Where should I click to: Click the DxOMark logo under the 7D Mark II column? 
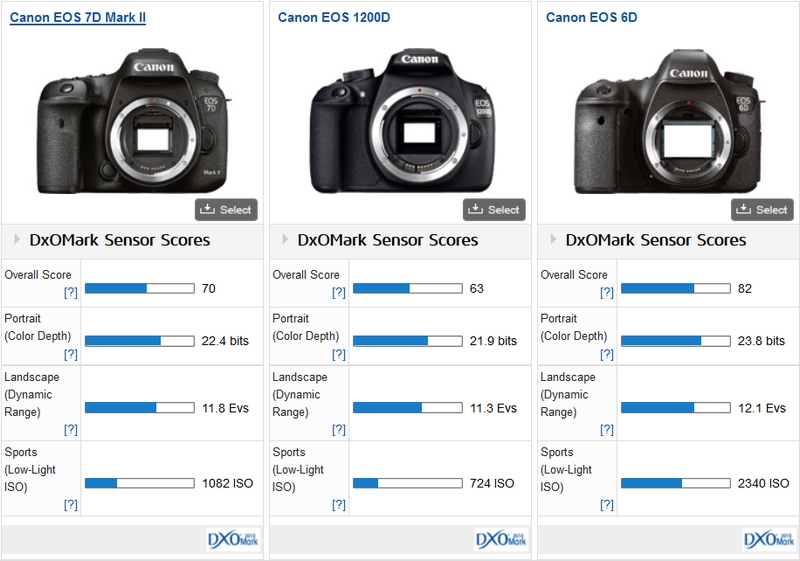[233, 540]
